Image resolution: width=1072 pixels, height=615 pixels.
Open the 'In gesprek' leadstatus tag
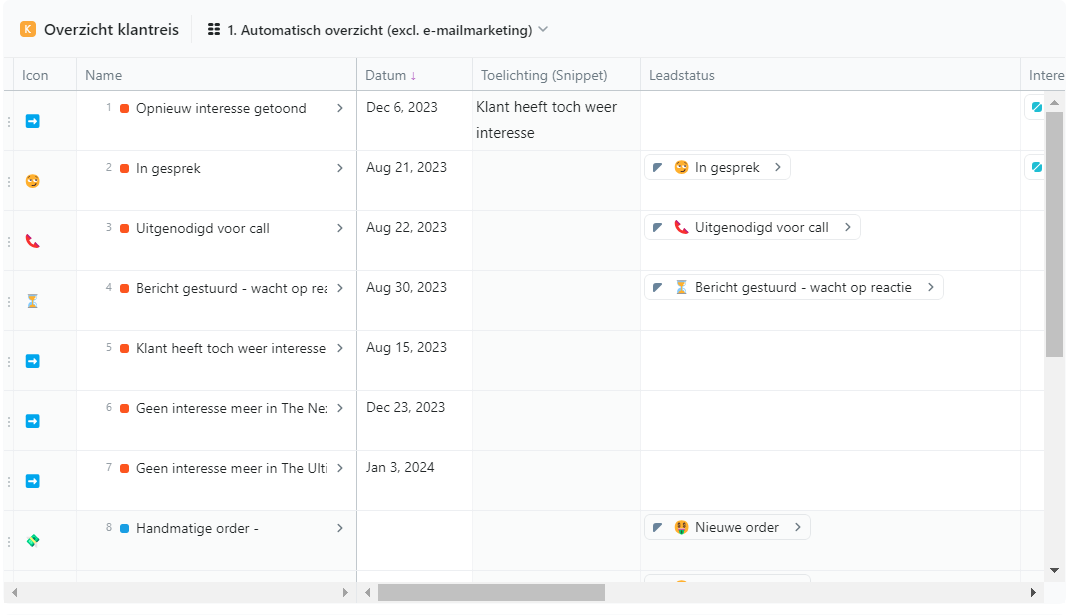point(717,168)
